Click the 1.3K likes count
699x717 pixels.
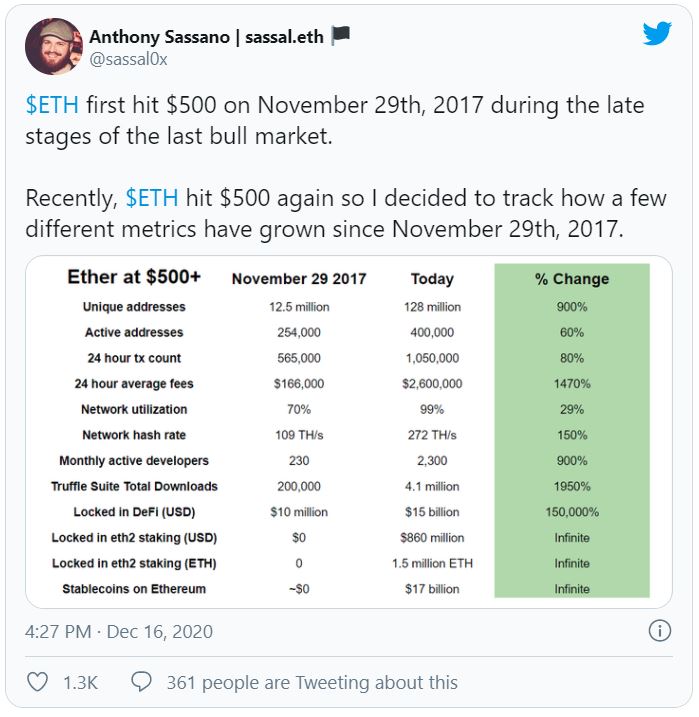click(x=80, y=683)
